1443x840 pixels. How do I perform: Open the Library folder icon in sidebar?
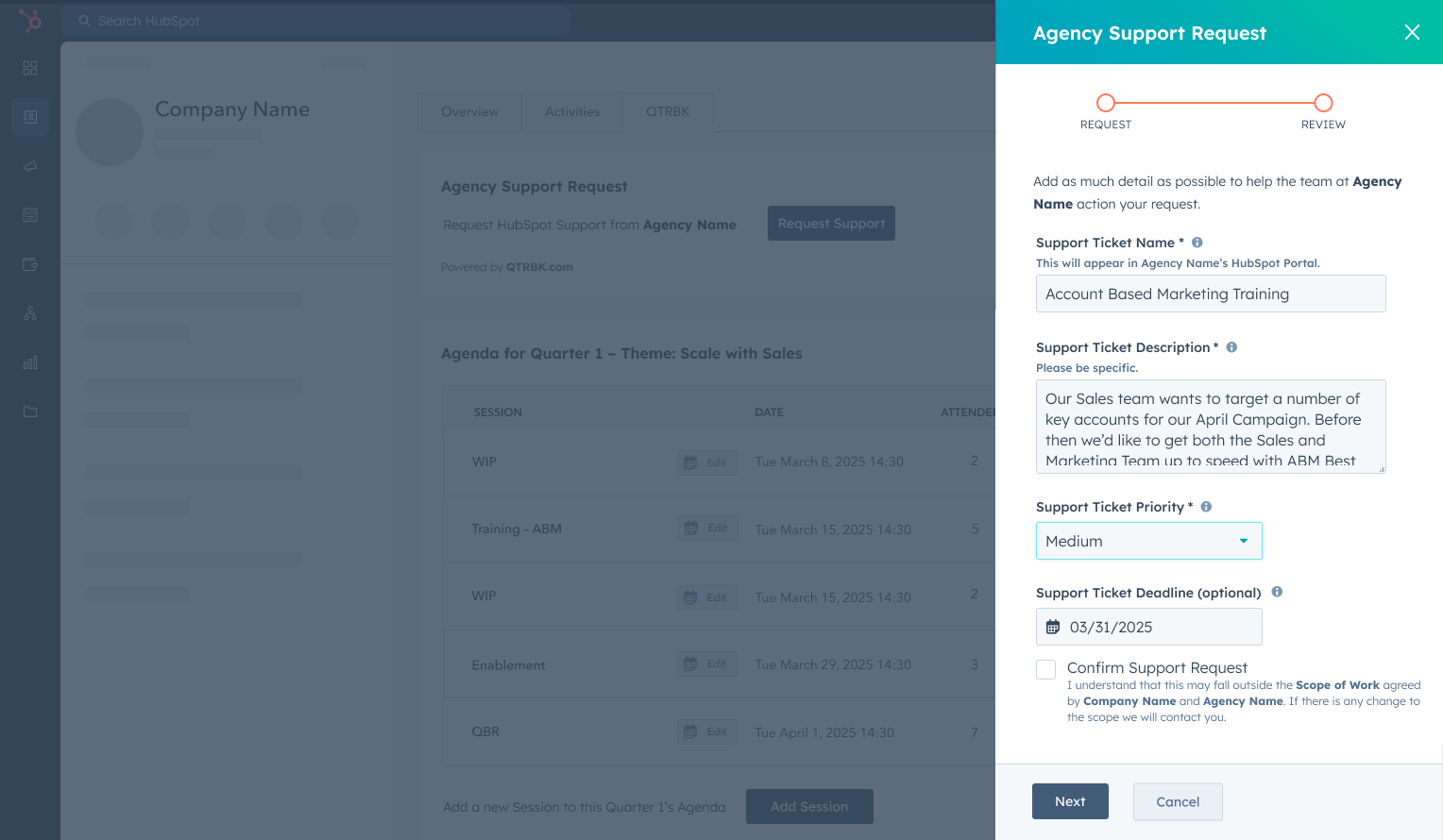click(30, 412)
